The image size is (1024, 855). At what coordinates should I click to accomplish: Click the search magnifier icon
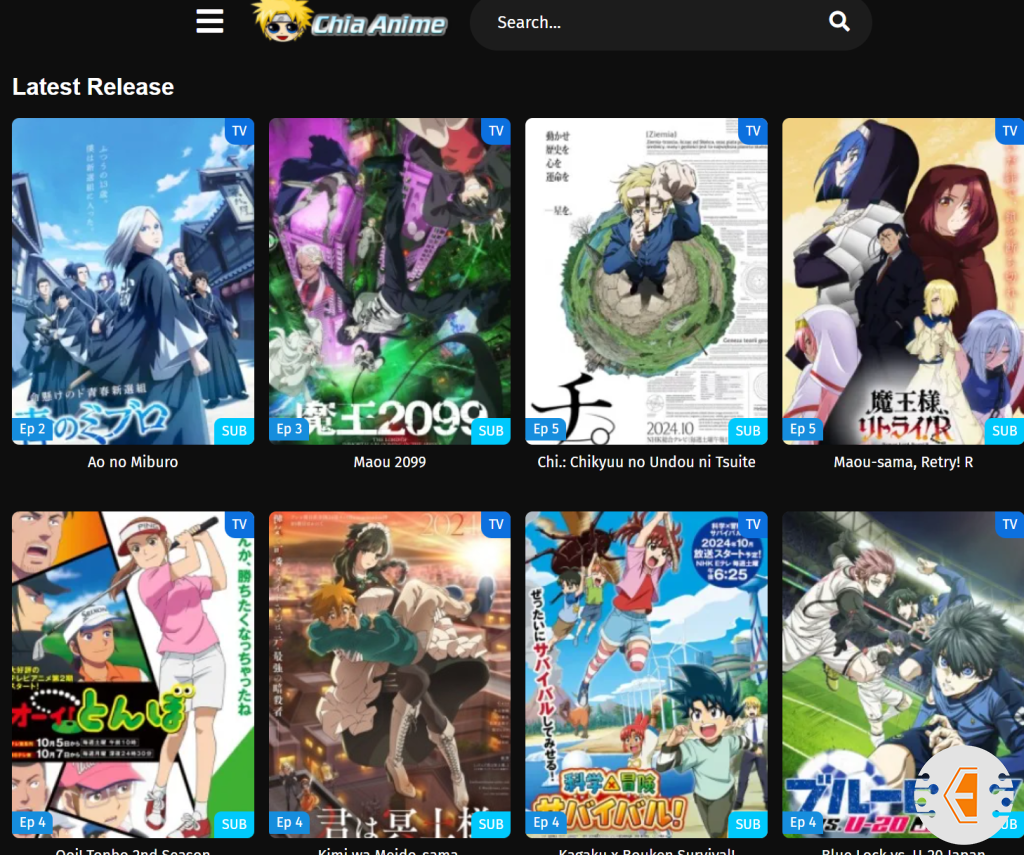tap(839, 22)
